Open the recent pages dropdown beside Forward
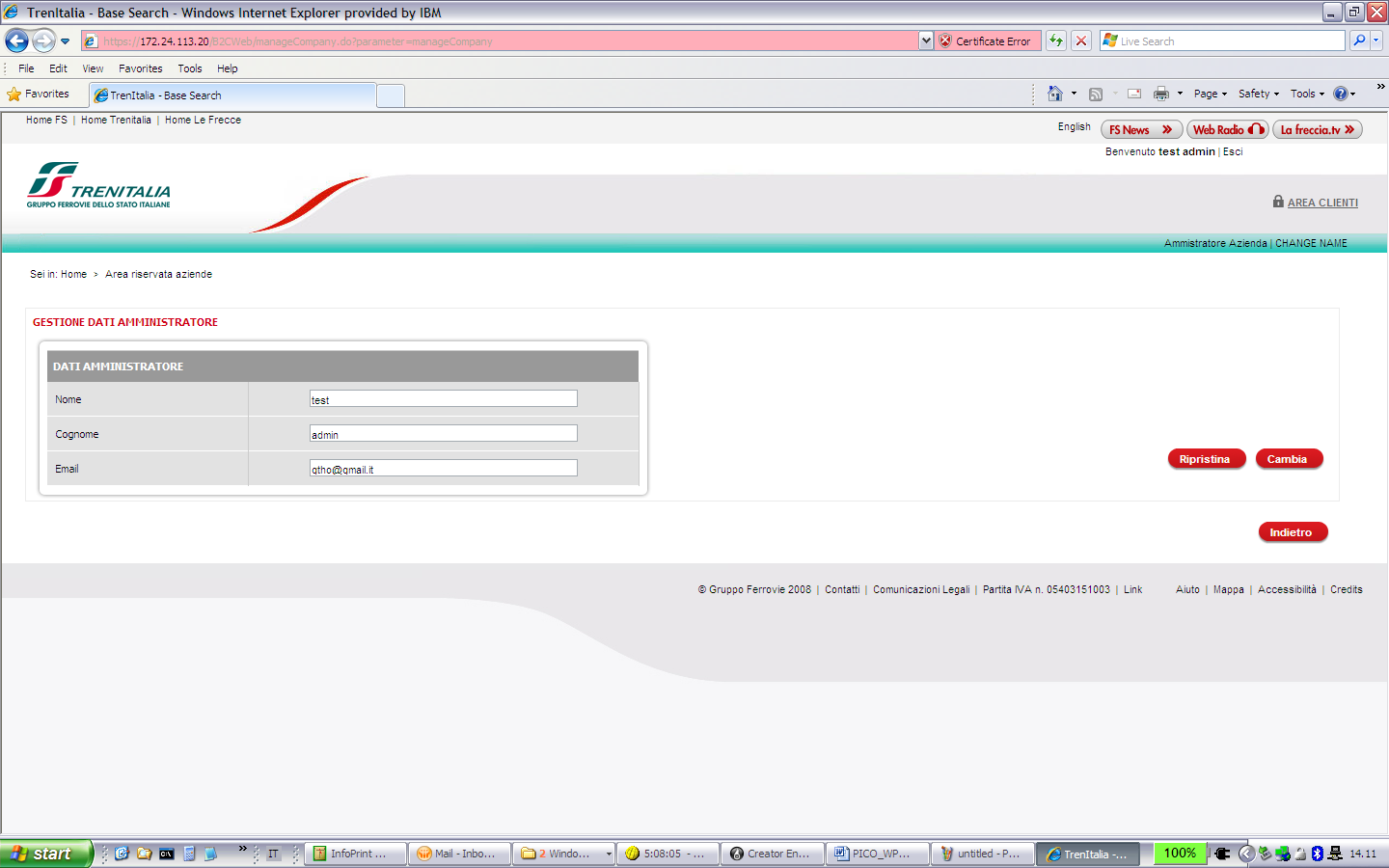This screenshot has height=868, width=1389. [66, 41]
